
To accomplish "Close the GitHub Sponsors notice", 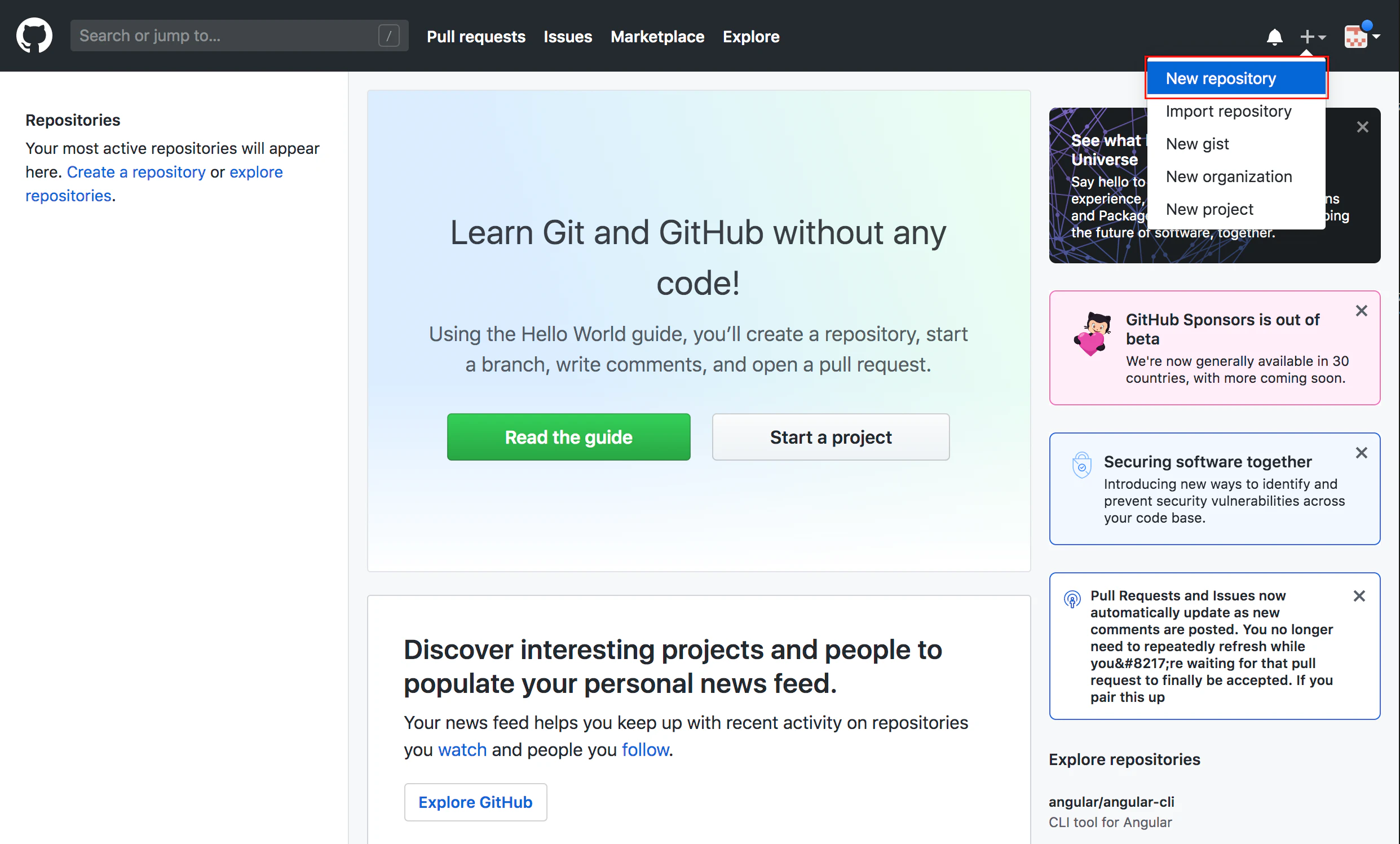I will 1361,311.
